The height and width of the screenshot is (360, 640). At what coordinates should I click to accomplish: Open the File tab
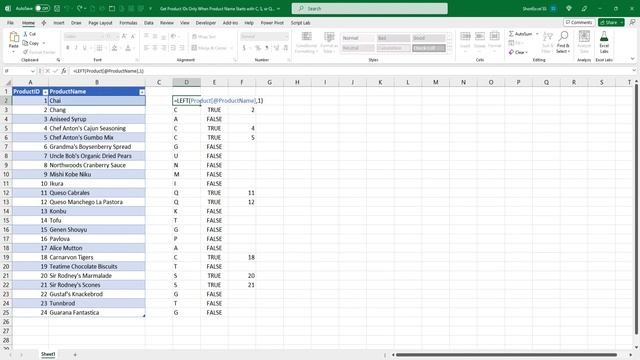(x=11, y=23)
